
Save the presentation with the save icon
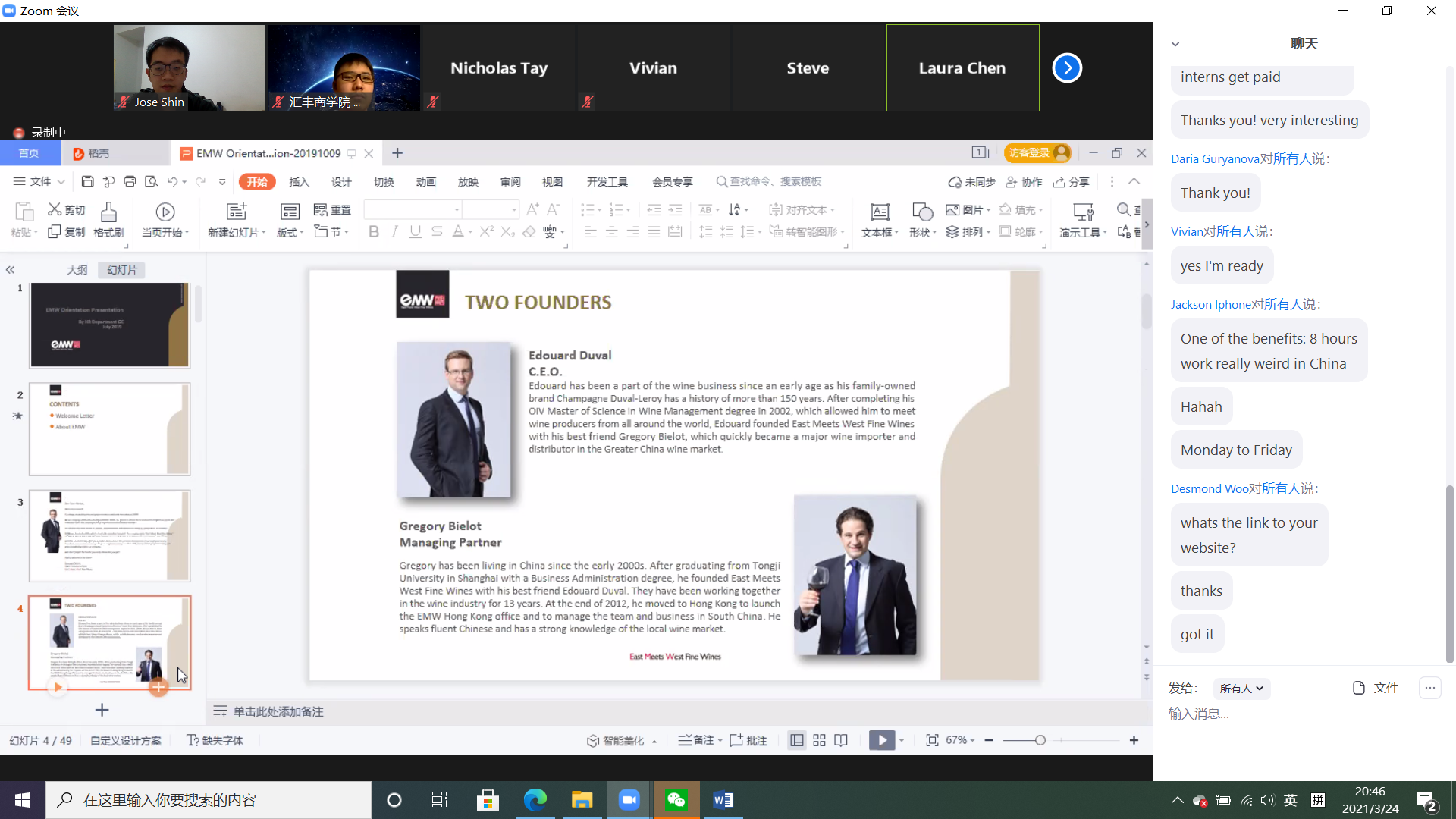(x=88, y=182)
